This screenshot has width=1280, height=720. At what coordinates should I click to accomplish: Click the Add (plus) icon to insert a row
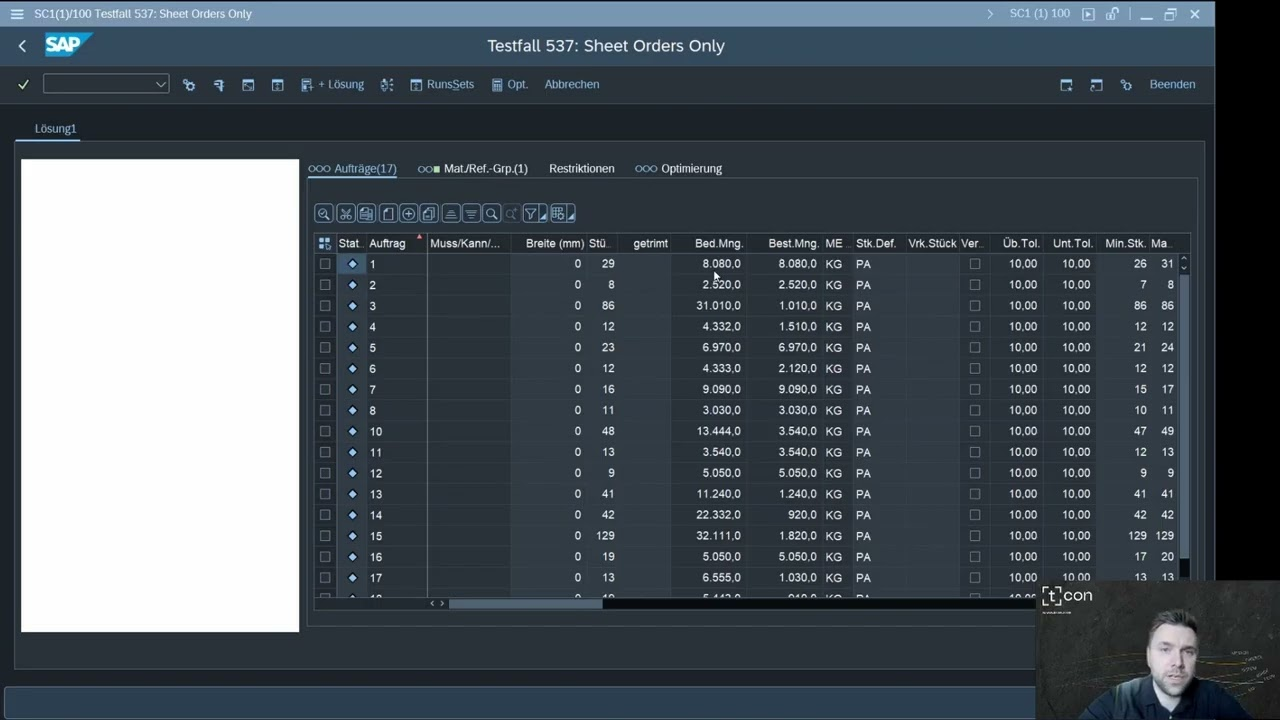(408, 213)
